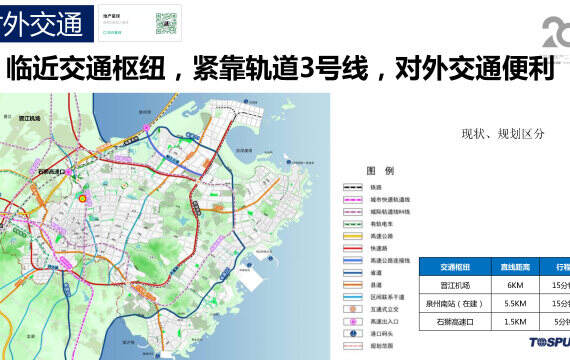Click the slide title 临近交通枢纽 headline
Image resolution: width=570 pixels, height=360 pixels.
(x=281, y=68)
